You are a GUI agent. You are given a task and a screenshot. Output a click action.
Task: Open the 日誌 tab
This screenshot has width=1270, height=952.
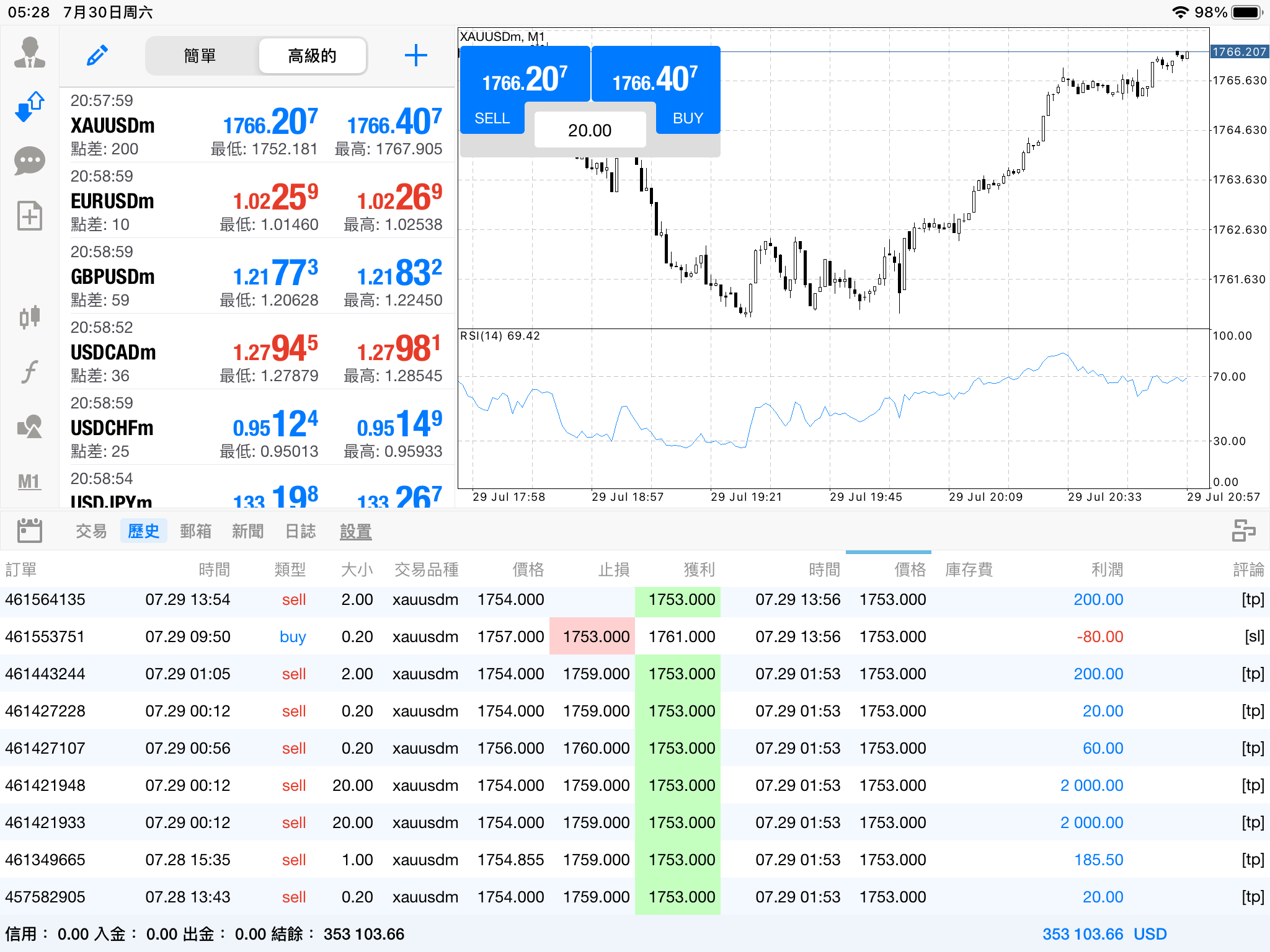[x=300, y=531]
